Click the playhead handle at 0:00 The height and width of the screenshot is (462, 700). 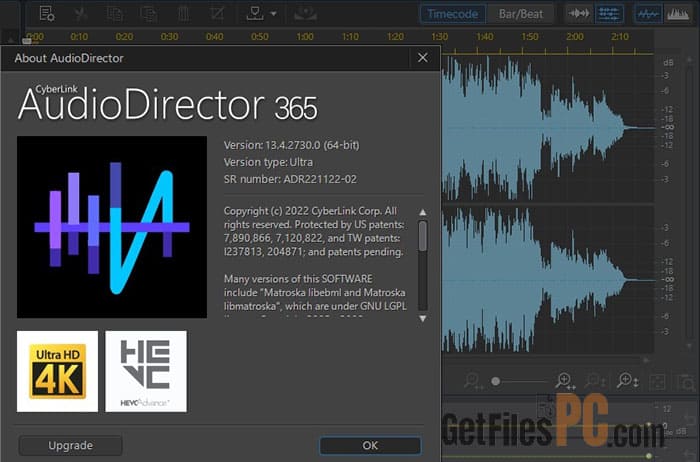[x=27, y=41]
